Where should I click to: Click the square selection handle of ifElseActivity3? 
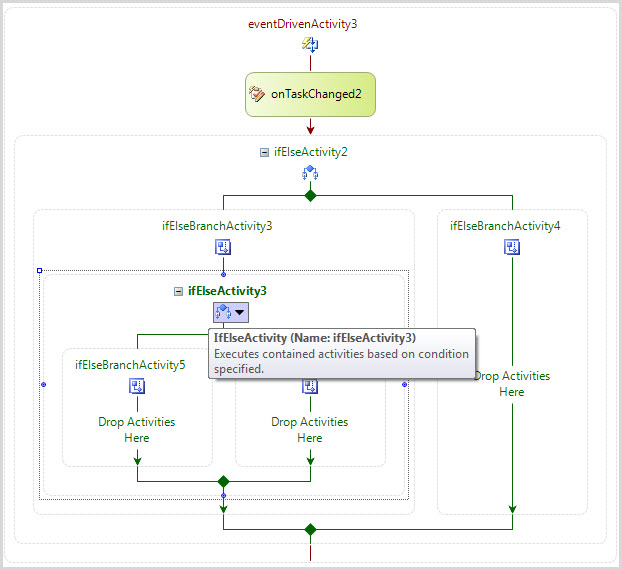pyautogui.click(x=39, y=271)
